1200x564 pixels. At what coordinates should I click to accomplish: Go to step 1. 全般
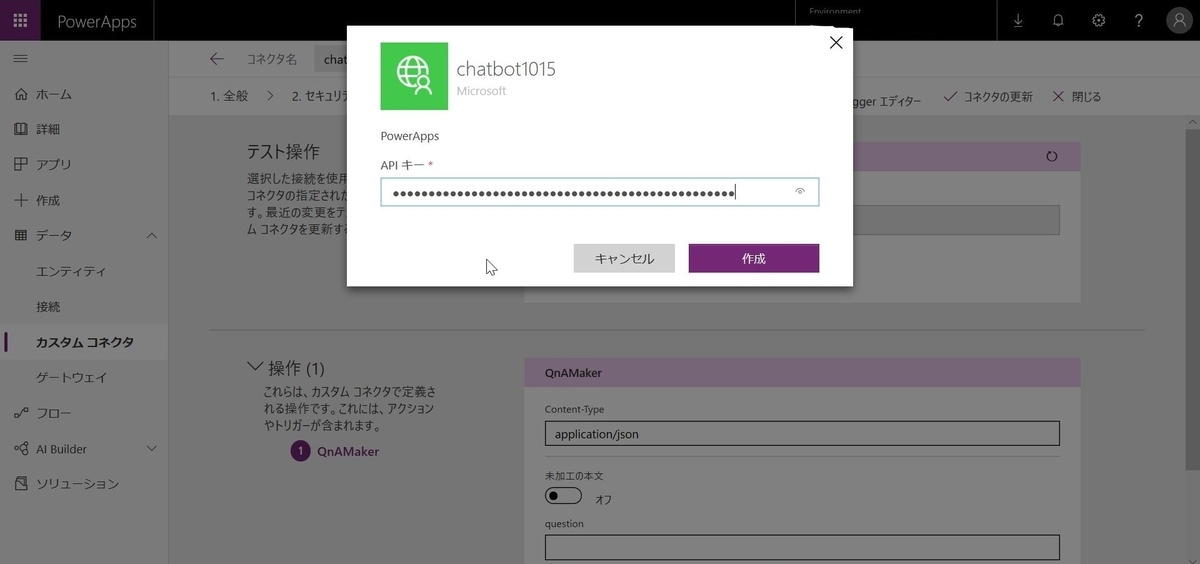pos(229,97)
